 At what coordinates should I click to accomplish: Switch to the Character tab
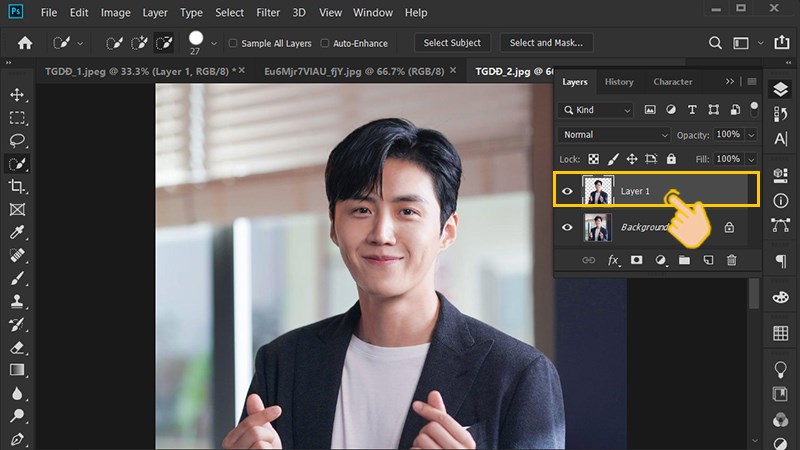pos(672,82)
